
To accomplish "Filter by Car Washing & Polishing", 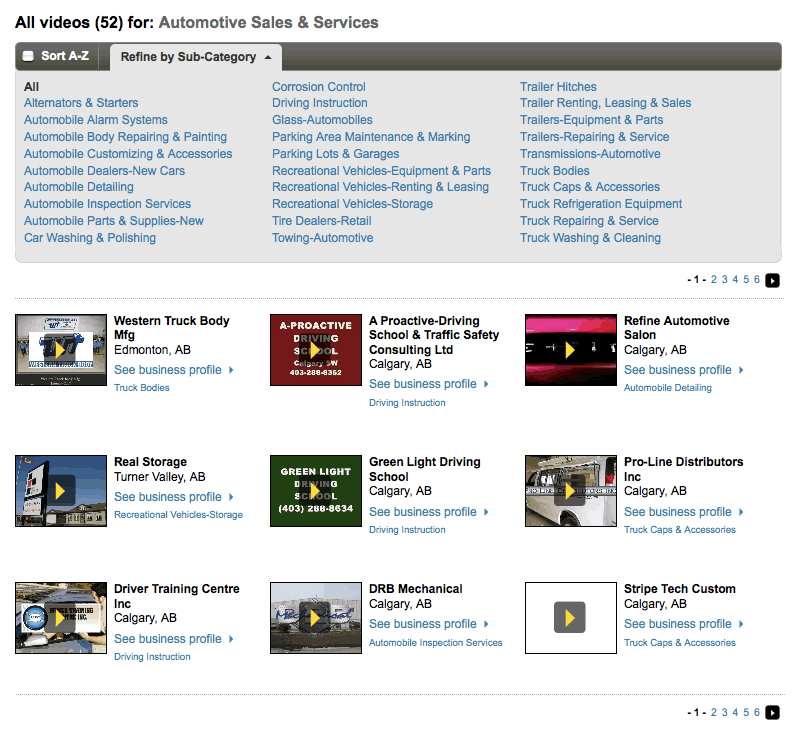I will [x=90, y=238].
